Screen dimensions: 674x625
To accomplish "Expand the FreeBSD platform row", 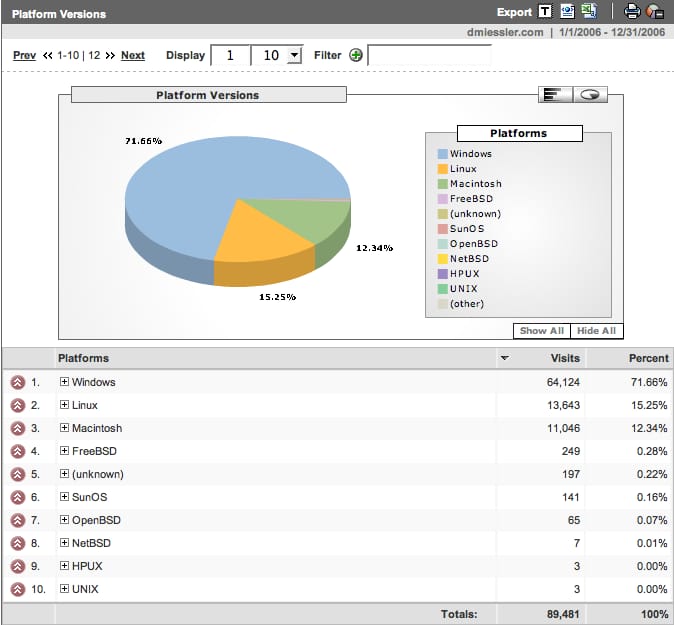I will click(64, 451).
